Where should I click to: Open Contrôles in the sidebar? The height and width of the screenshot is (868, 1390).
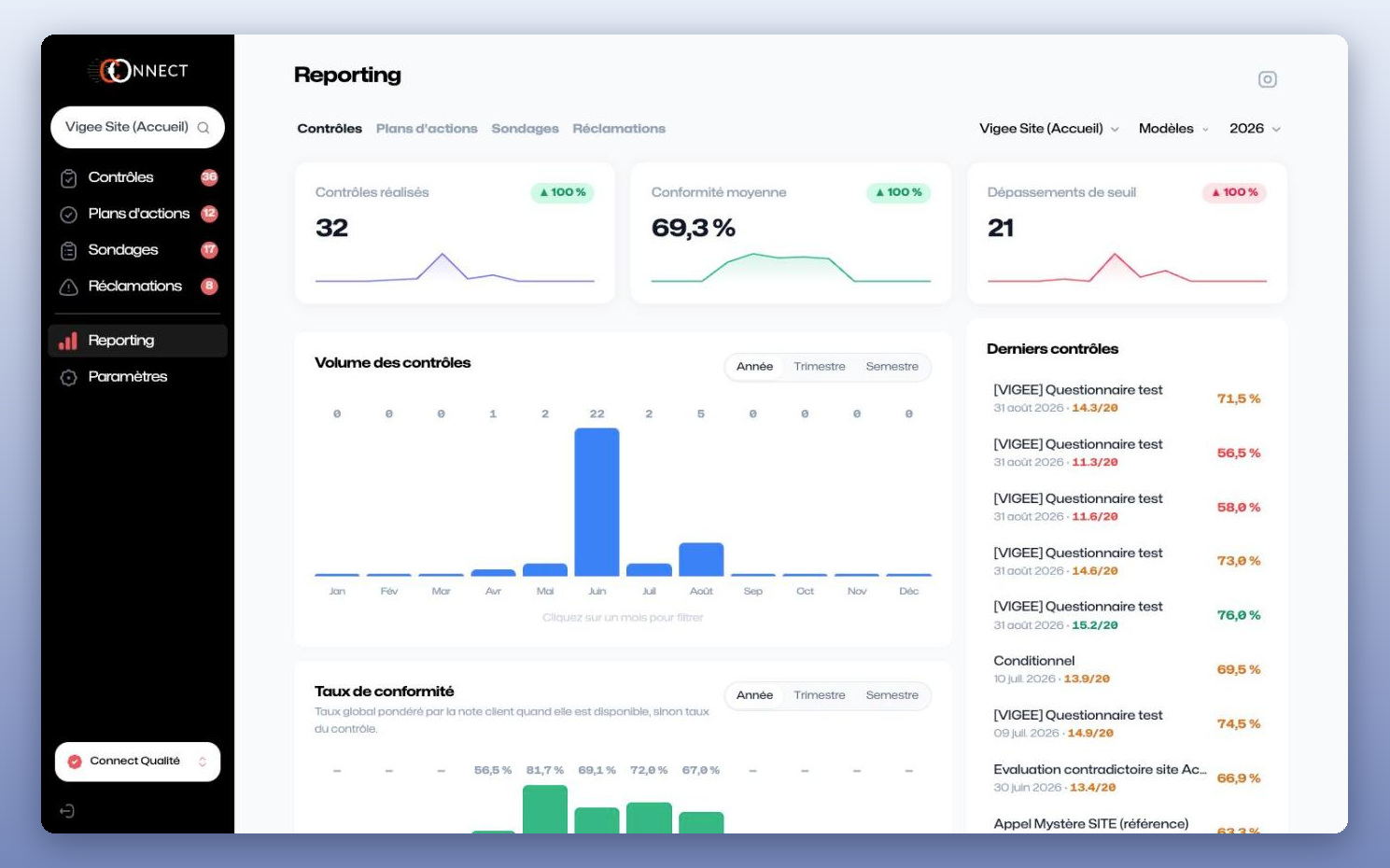137,177
